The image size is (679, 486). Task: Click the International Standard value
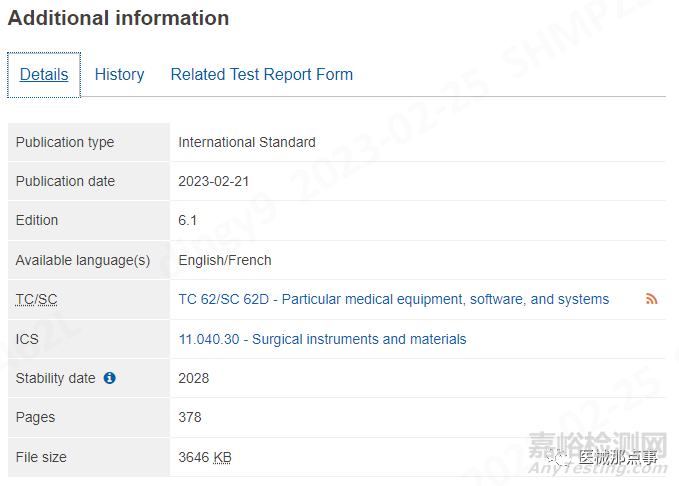(246, 142)
